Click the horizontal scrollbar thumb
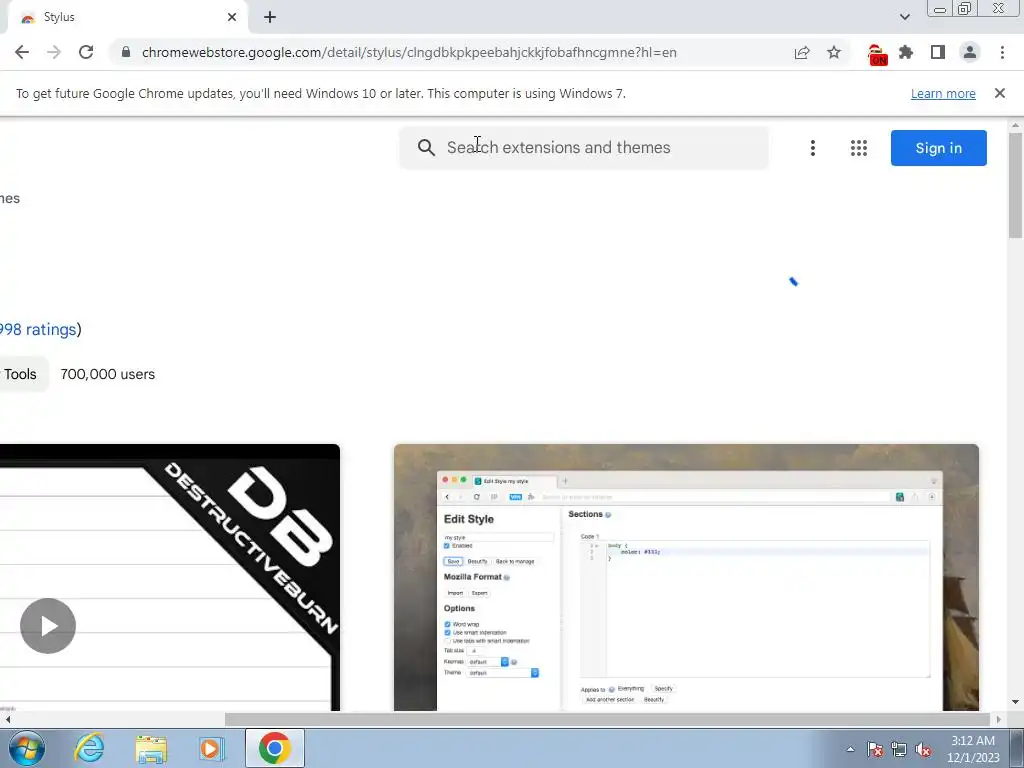Screen dimensions: 1024x768 click(x=607, y=719)
